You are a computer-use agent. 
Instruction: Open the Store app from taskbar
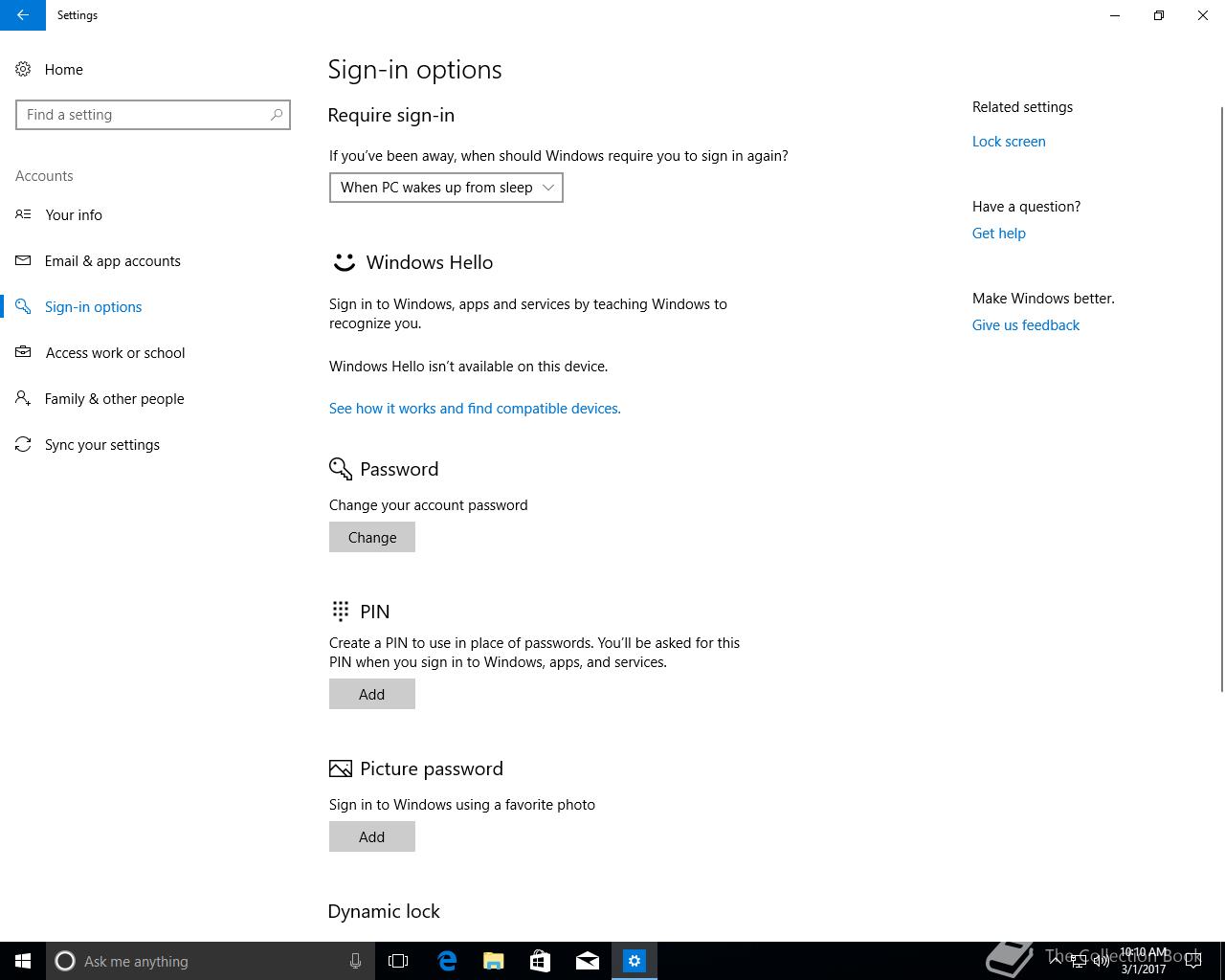pos(541,961)
